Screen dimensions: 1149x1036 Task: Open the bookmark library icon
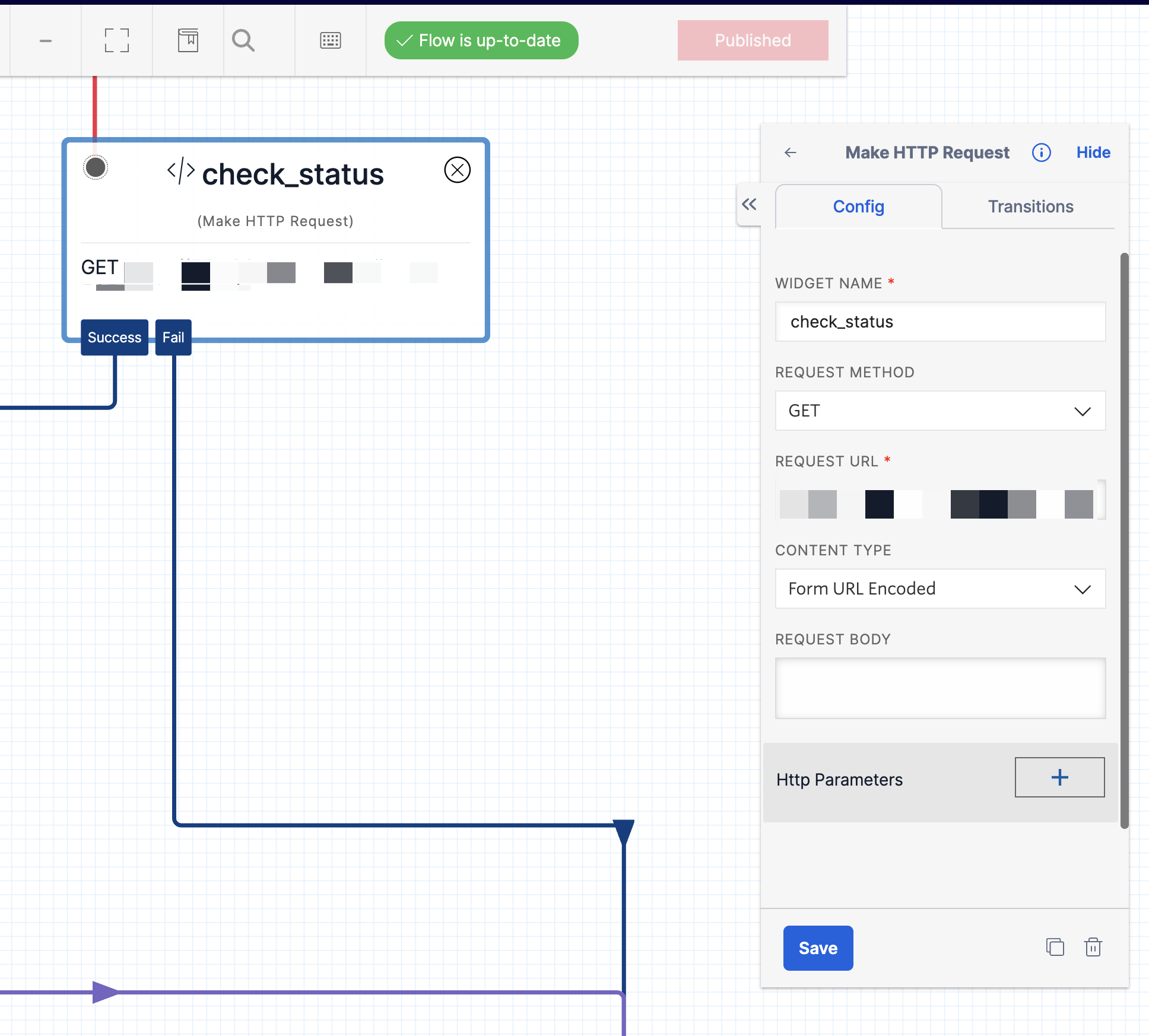pyautogui.click(x=188, y=41)
